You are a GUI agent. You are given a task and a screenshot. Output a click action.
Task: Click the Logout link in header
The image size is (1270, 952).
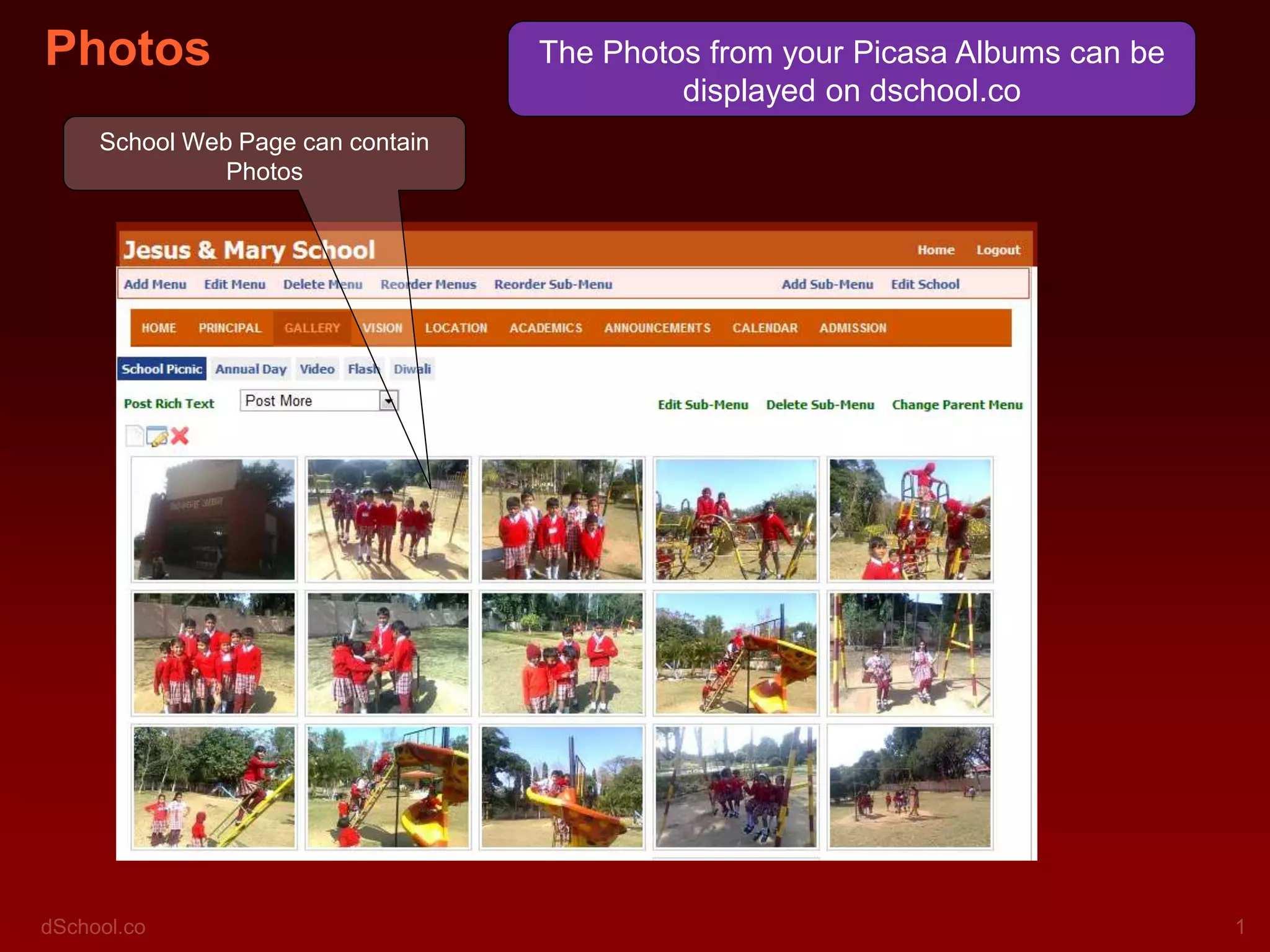(998, 250)
